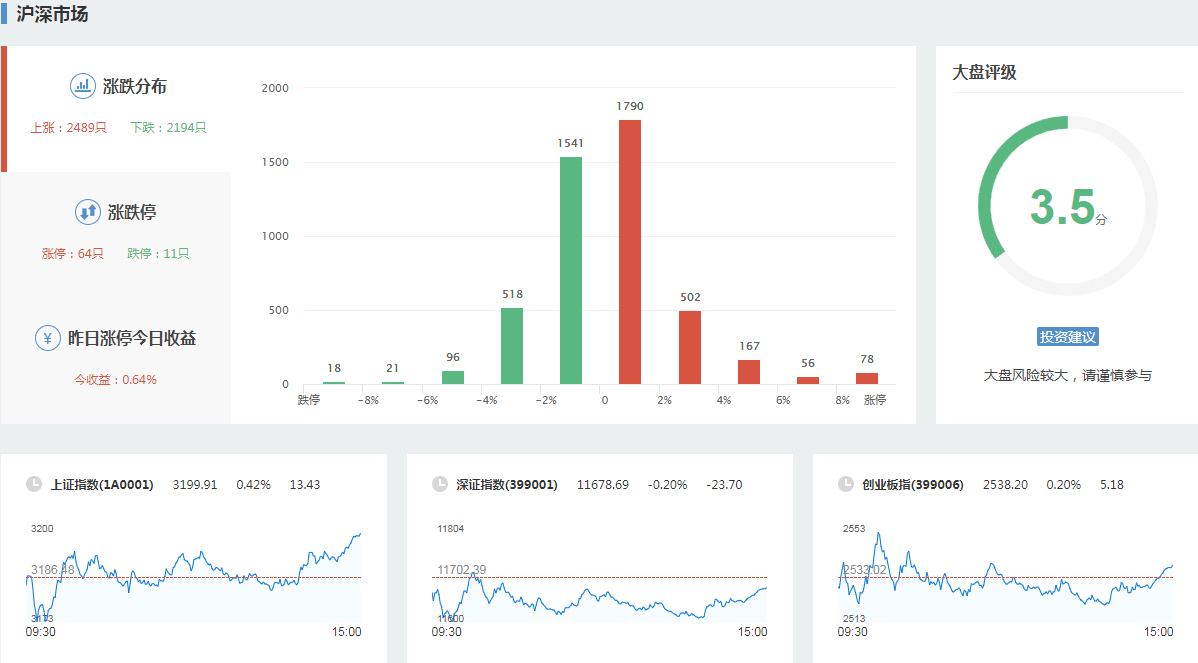Viewport: 1198px width, 663px height.
Task: Click the 涨跌停 up-down arrows icon
Action: [x=87, y=212]
